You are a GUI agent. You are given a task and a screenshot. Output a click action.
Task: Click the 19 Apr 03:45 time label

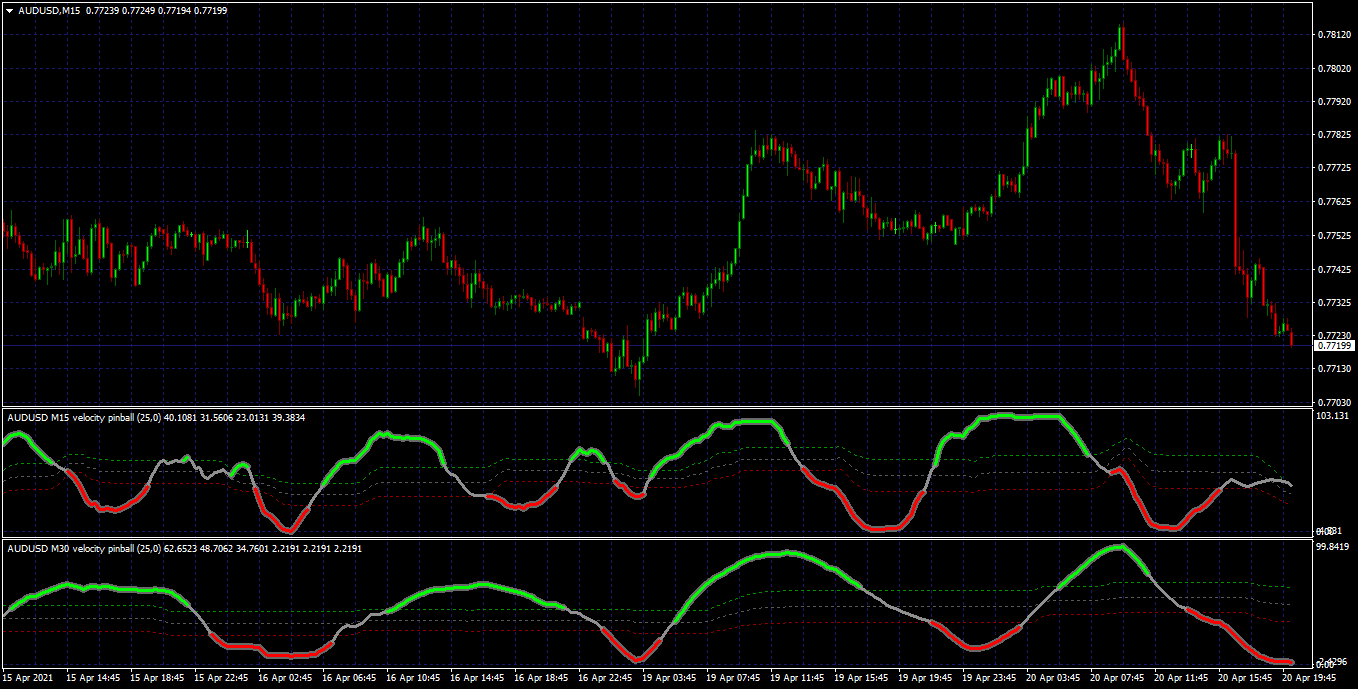pyautogui.click(x=669, y=677)
